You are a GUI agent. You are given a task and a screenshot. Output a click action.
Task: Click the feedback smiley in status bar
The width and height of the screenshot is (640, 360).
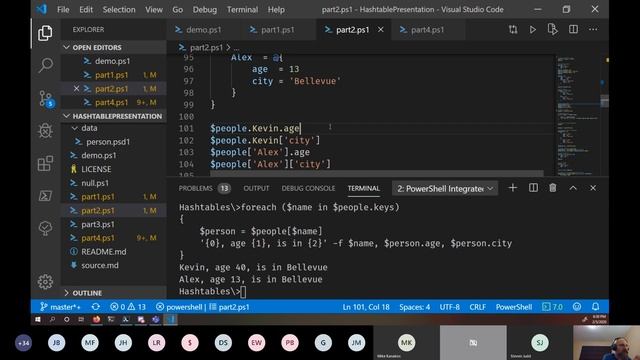point(577,307)
